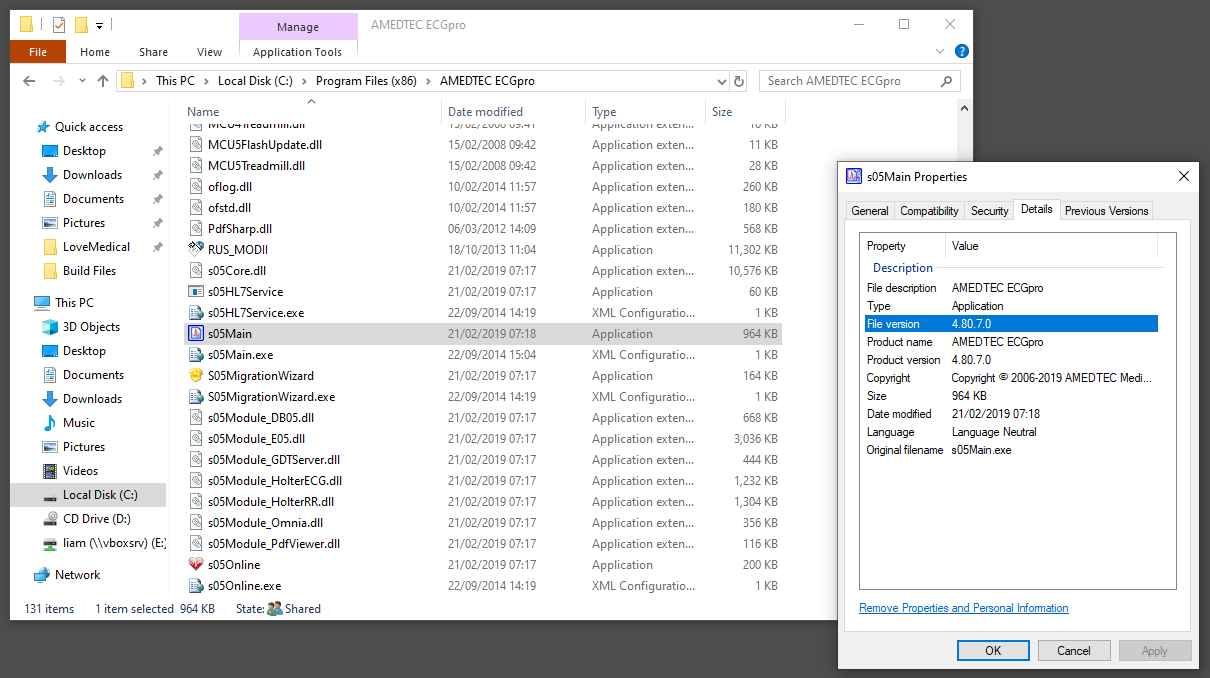The height and width of the screenshot is (678, 1210).
Task: Select the s05Core.dll file icon
Action: (x=196, y=271)
